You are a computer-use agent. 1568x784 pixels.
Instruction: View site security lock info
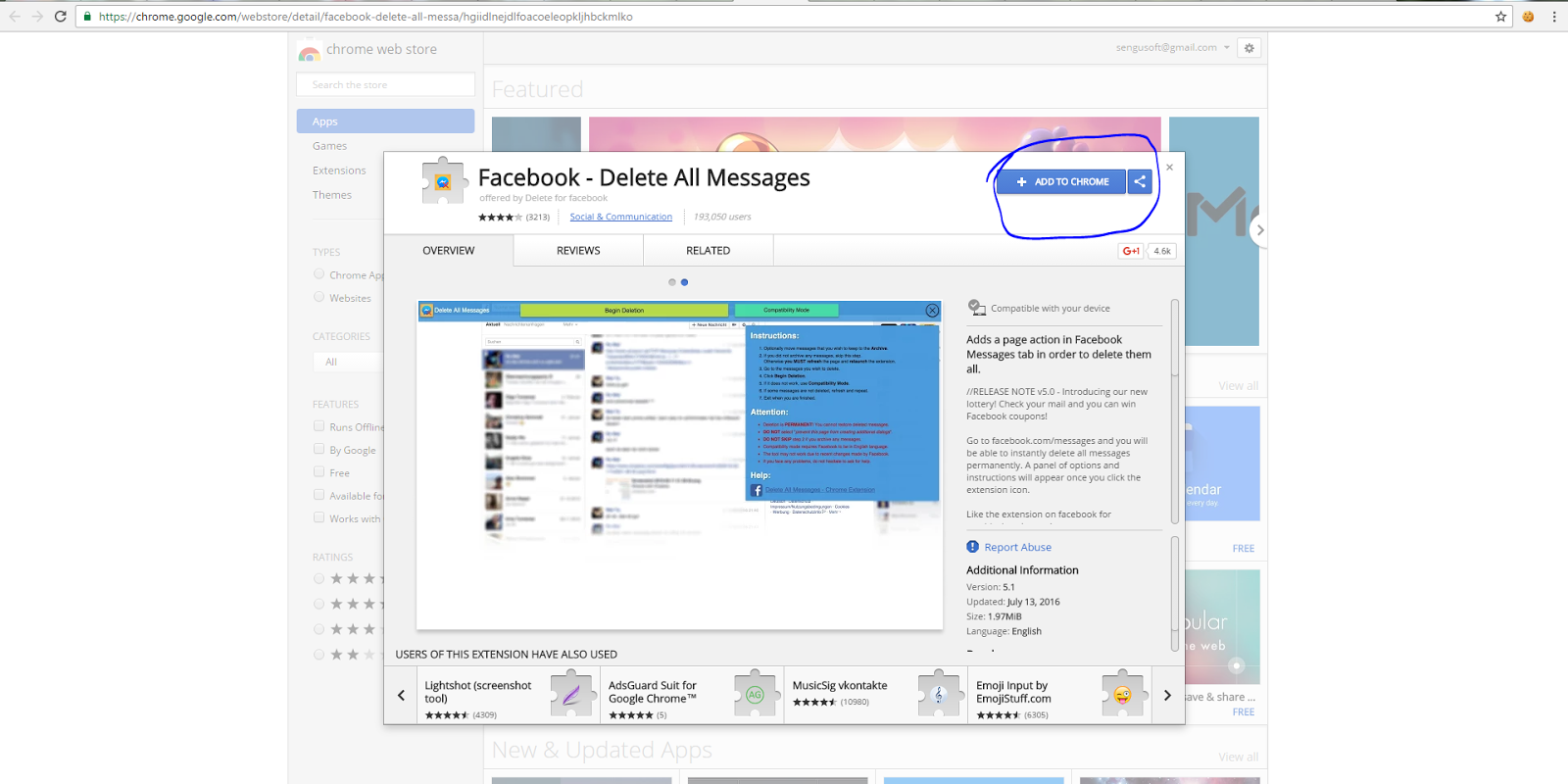tap(87, 17)
